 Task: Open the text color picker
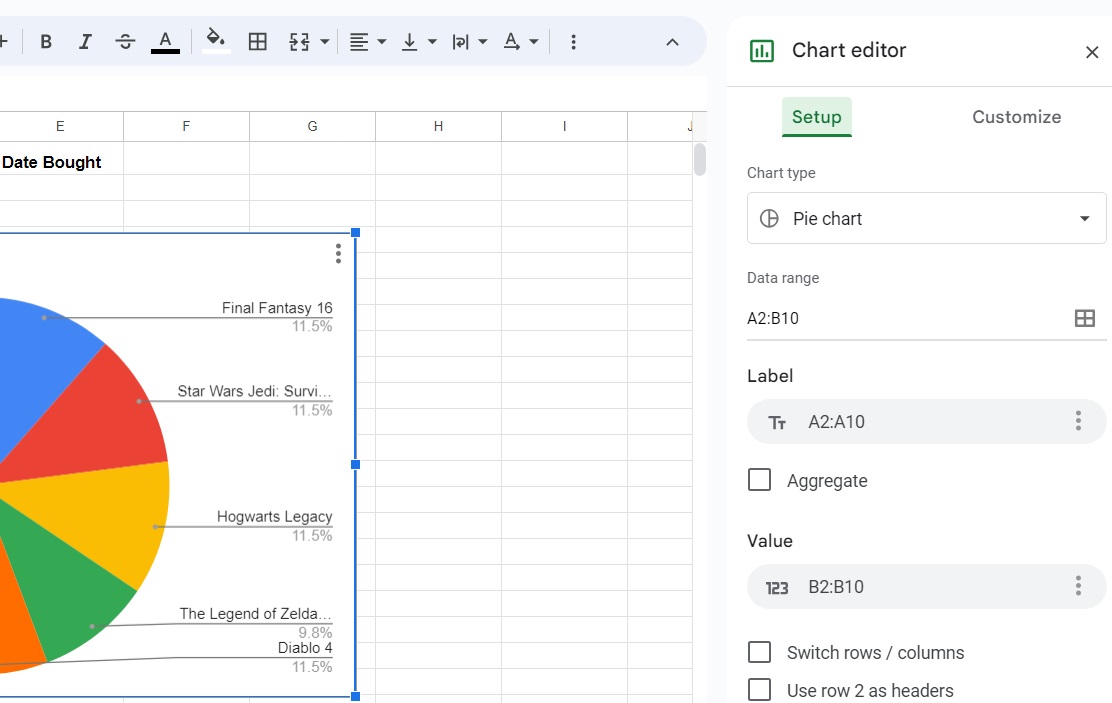(165, 42)
